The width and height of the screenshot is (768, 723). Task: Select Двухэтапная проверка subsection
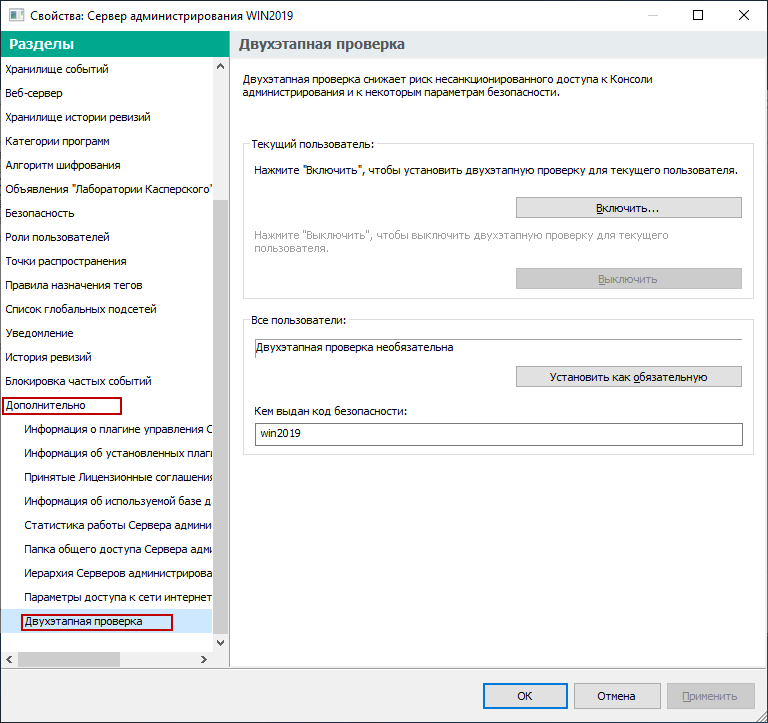[x=106, y=621]
